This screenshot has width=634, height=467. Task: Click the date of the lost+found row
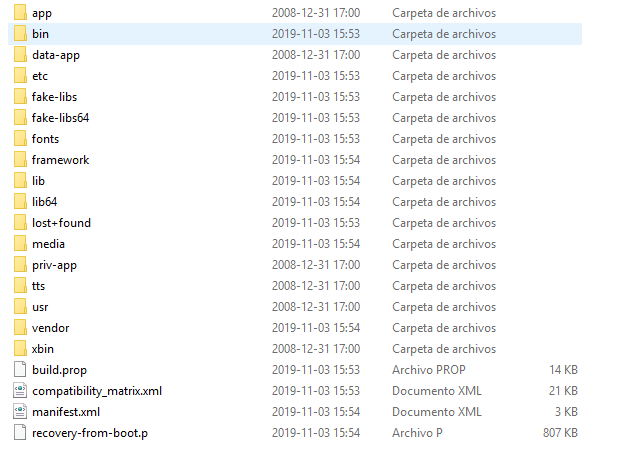click(x=316, y=223)
